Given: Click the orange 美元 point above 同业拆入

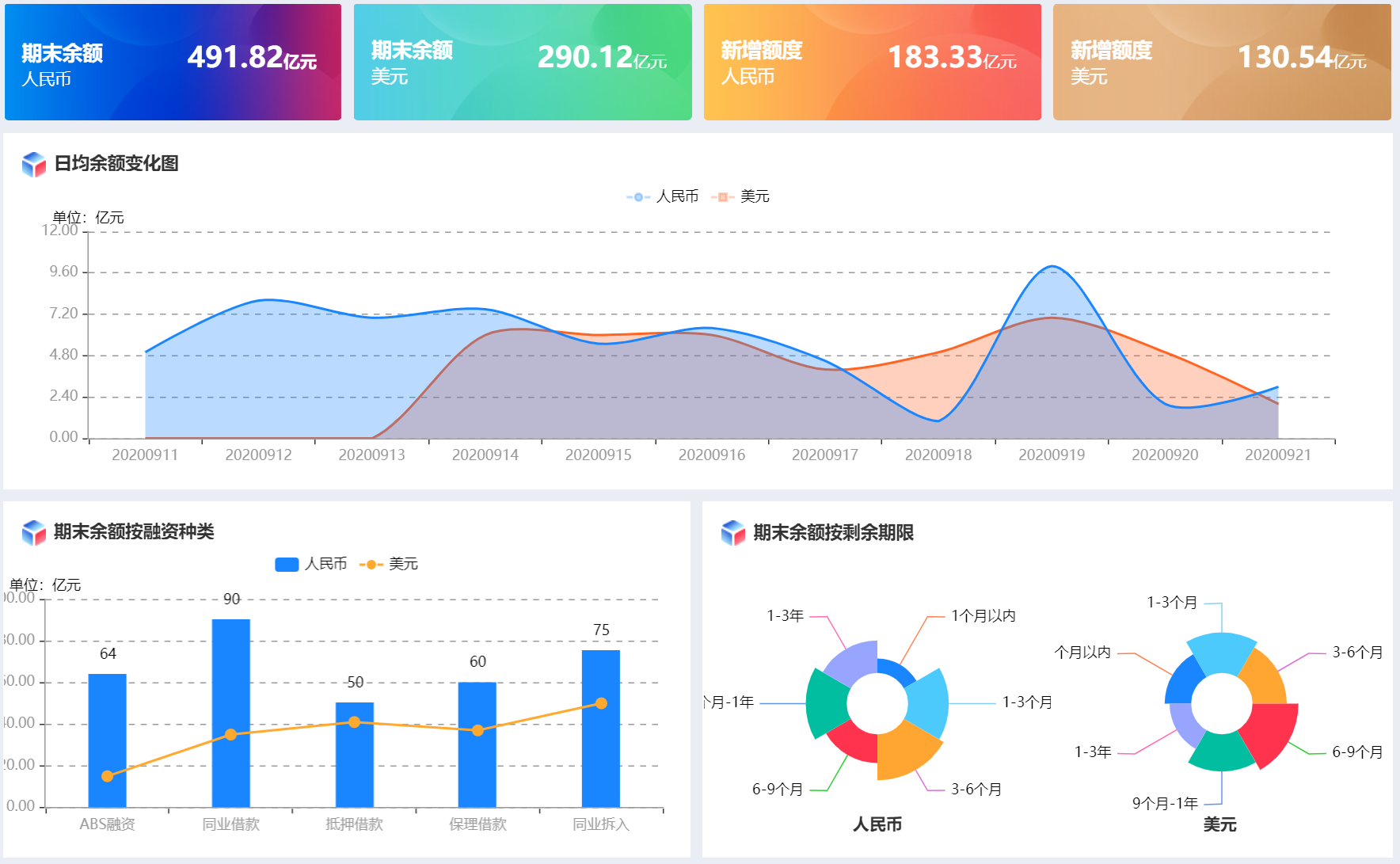Looking at the screenshot, I should [601, 703].
